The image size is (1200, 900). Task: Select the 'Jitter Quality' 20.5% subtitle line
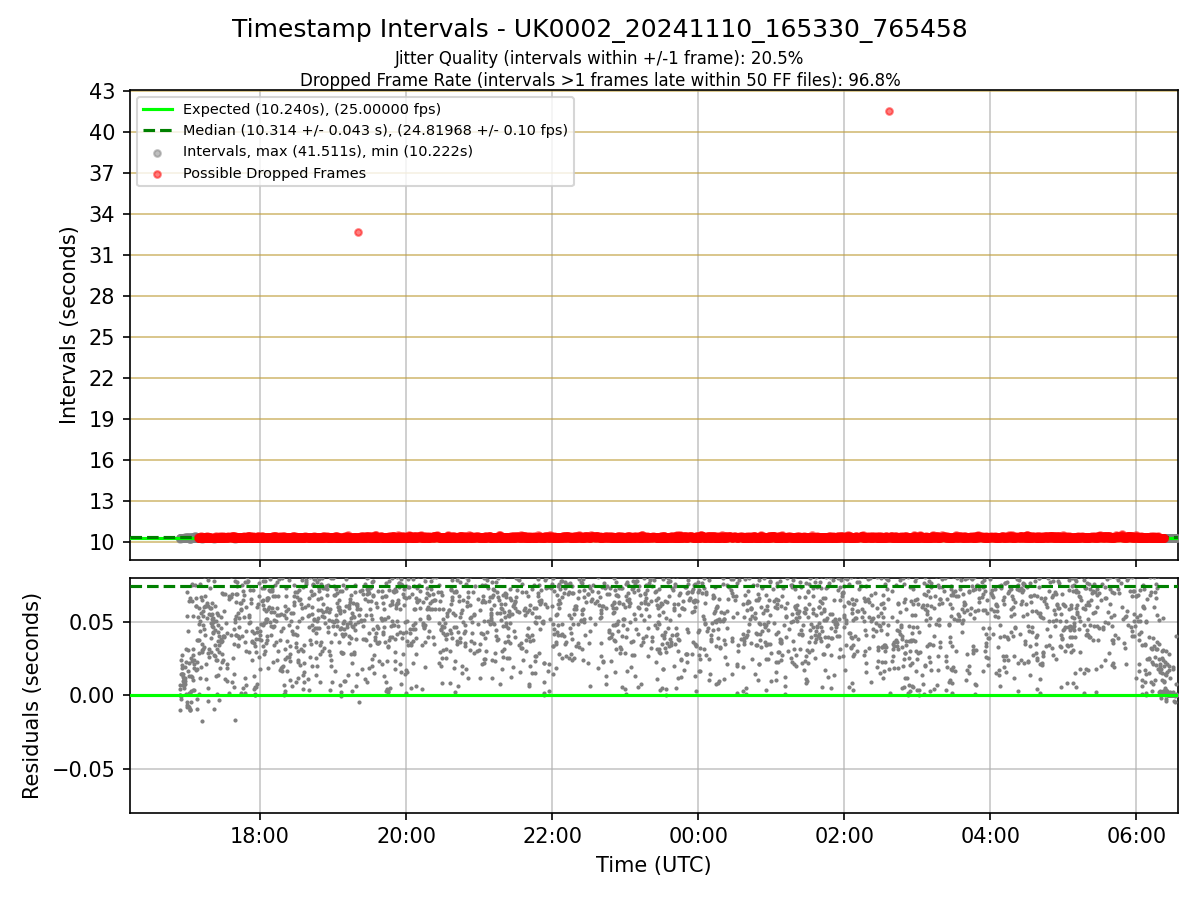[x=599, y=58]
